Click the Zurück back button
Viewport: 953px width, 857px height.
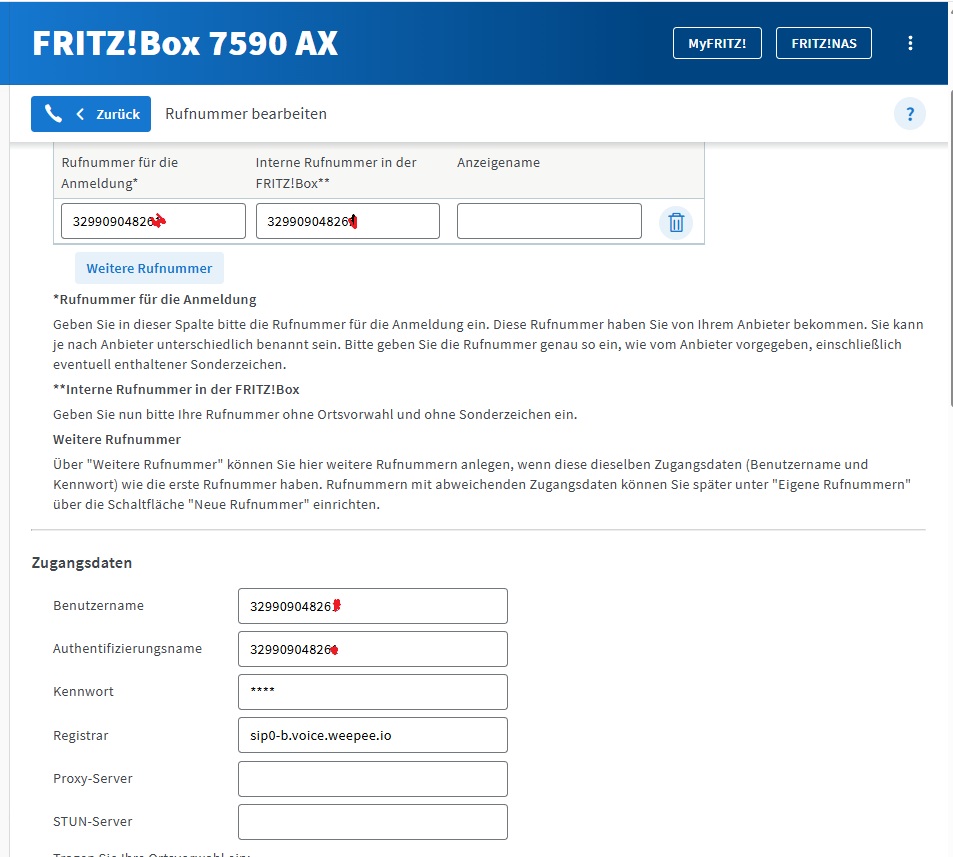tap(91, 114)
